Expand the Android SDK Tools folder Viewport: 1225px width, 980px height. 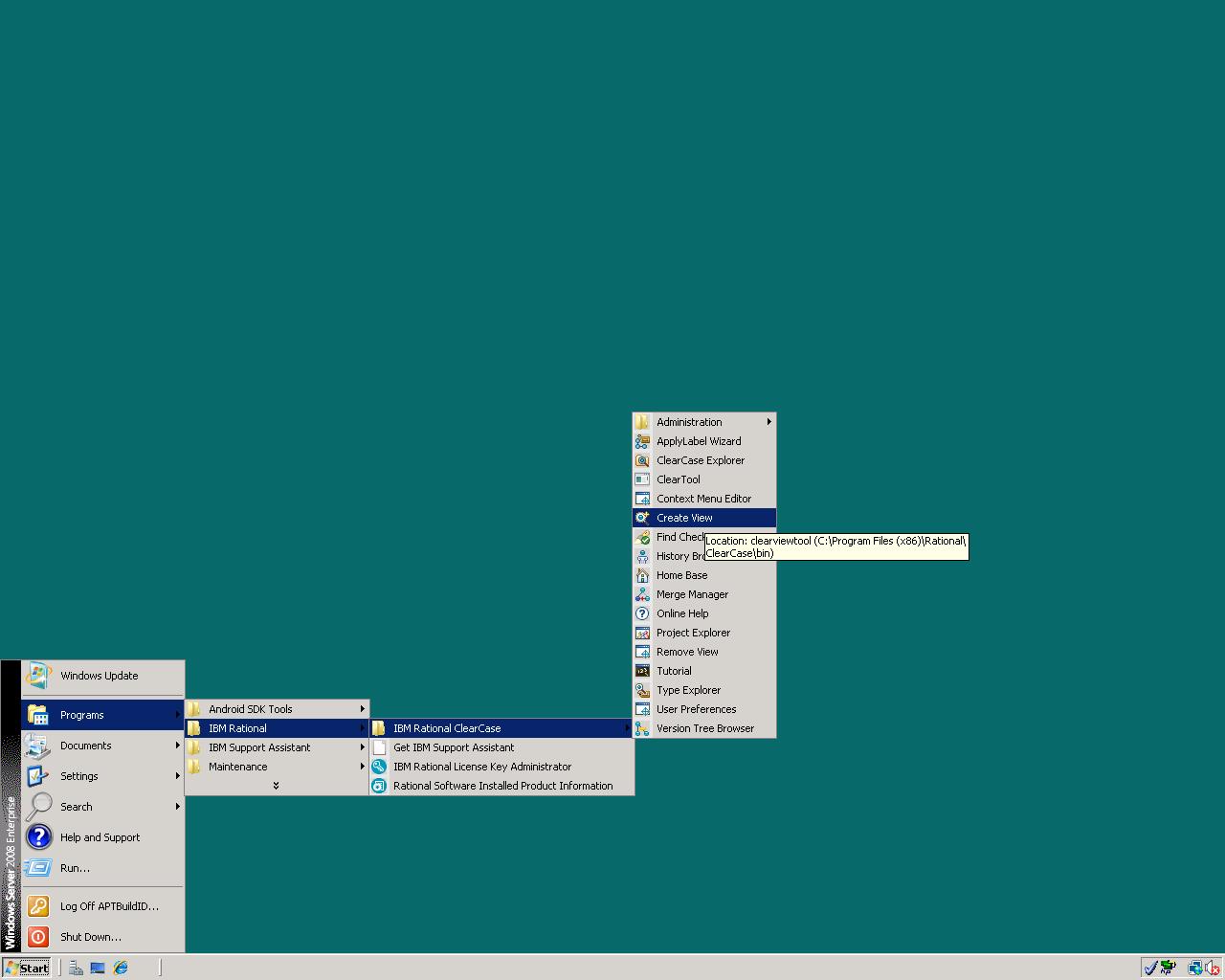(x=277, y=709)
